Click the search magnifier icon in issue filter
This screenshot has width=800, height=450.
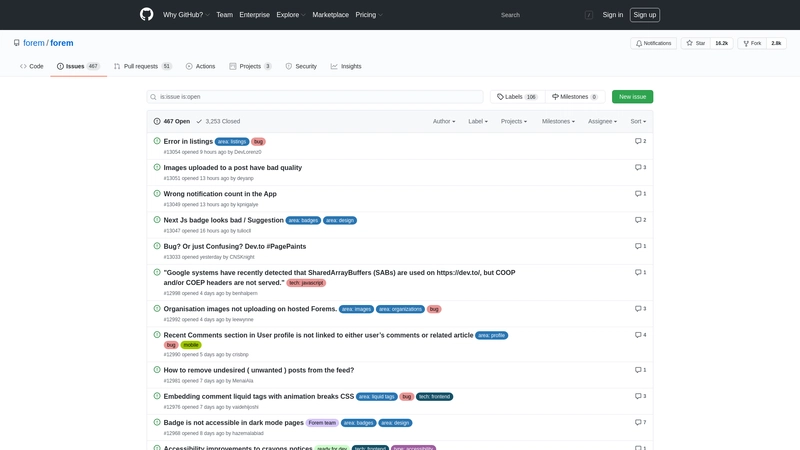coord(154,97)
